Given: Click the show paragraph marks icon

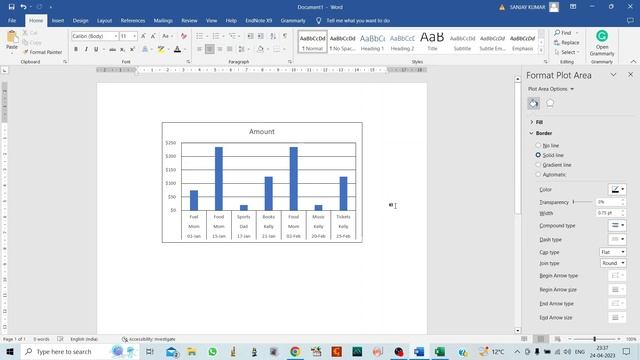Looking at the screenshot, I should 285,36.
